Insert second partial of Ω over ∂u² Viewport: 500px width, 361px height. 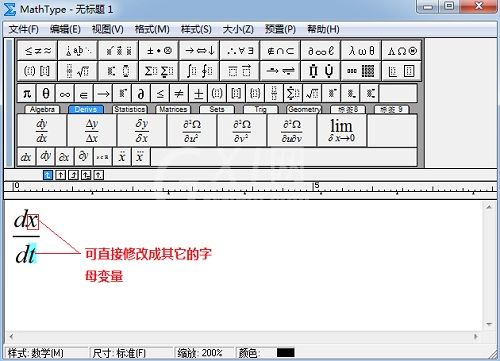pyautogui.click(x=192, y=130)
